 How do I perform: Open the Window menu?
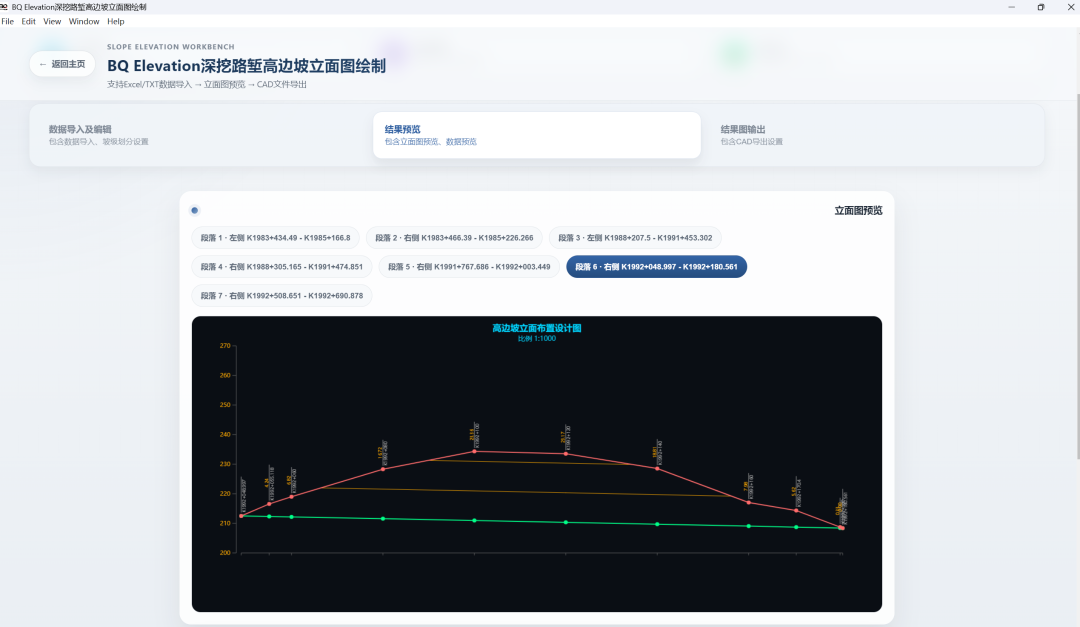(84, 21)
